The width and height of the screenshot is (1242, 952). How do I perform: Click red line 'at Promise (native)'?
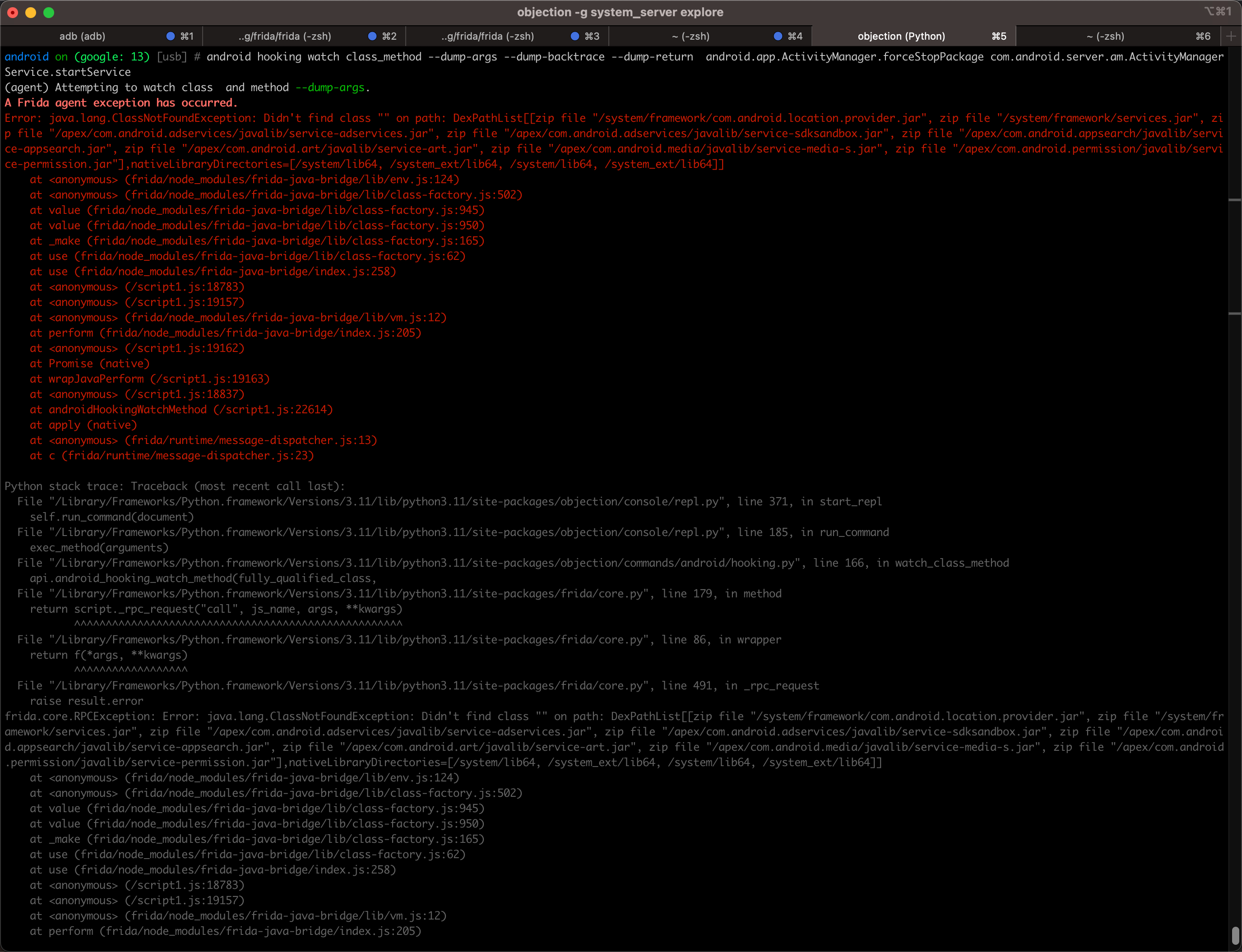point(89,363)
